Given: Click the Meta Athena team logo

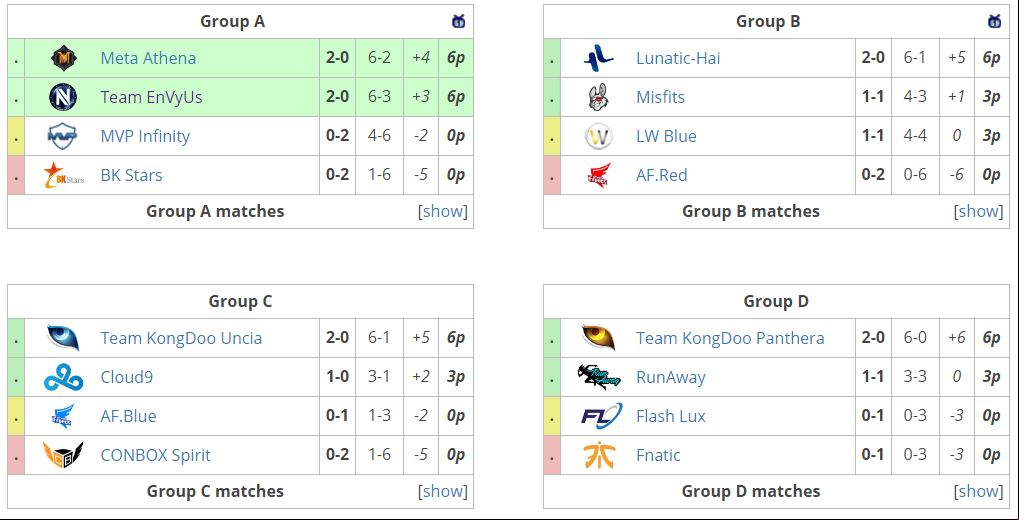Looking at the screenshot, I should click(x=64, y=58).
